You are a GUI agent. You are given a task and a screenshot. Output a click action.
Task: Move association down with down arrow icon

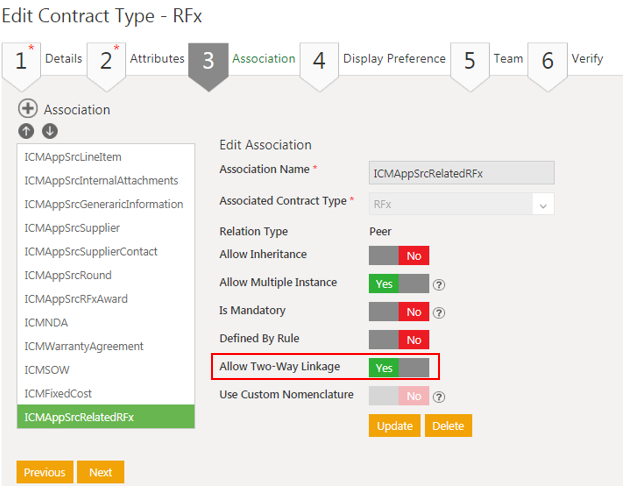(x=49, y=131)
